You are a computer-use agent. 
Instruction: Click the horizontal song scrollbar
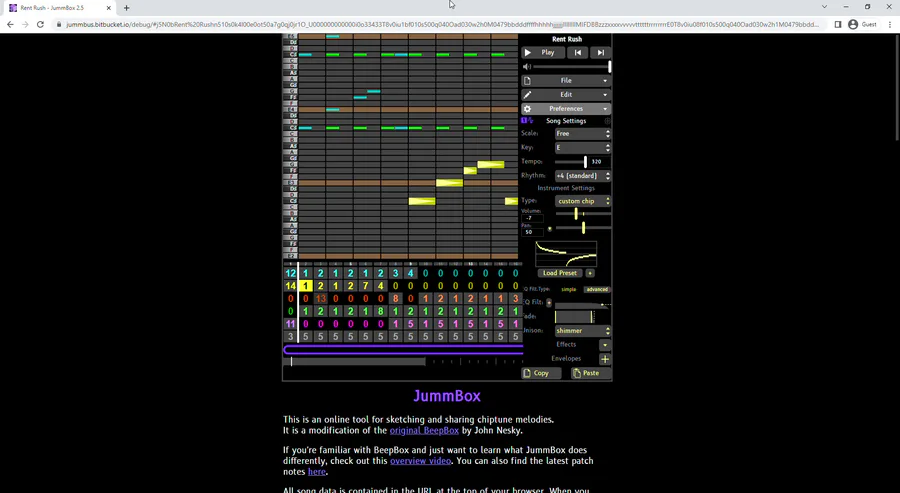(x=403, y=362)
